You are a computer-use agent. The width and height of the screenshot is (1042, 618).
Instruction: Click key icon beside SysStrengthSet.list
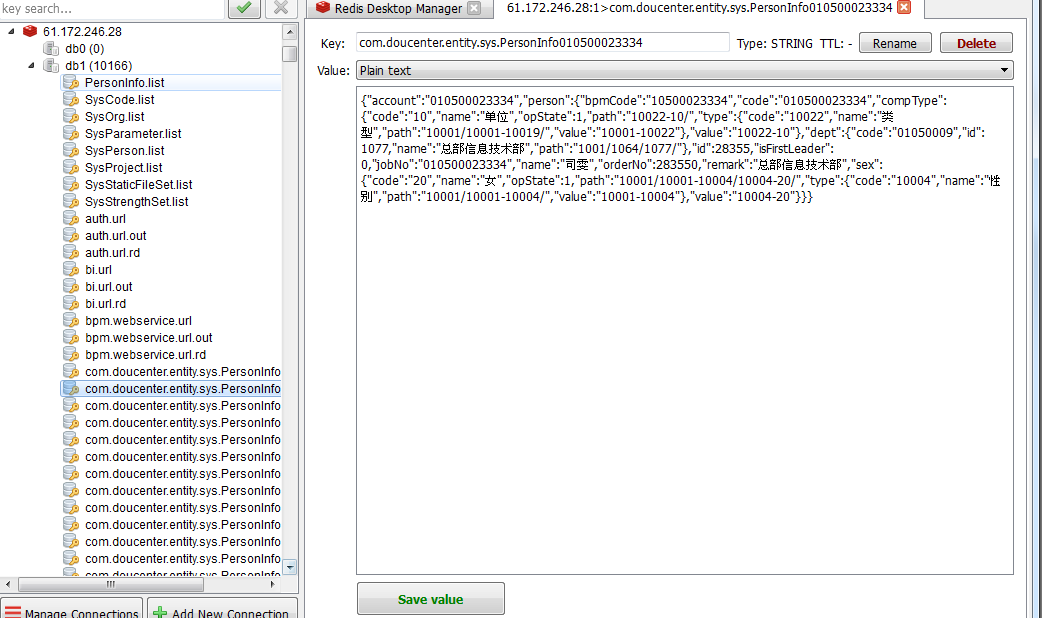click(71, 201)
